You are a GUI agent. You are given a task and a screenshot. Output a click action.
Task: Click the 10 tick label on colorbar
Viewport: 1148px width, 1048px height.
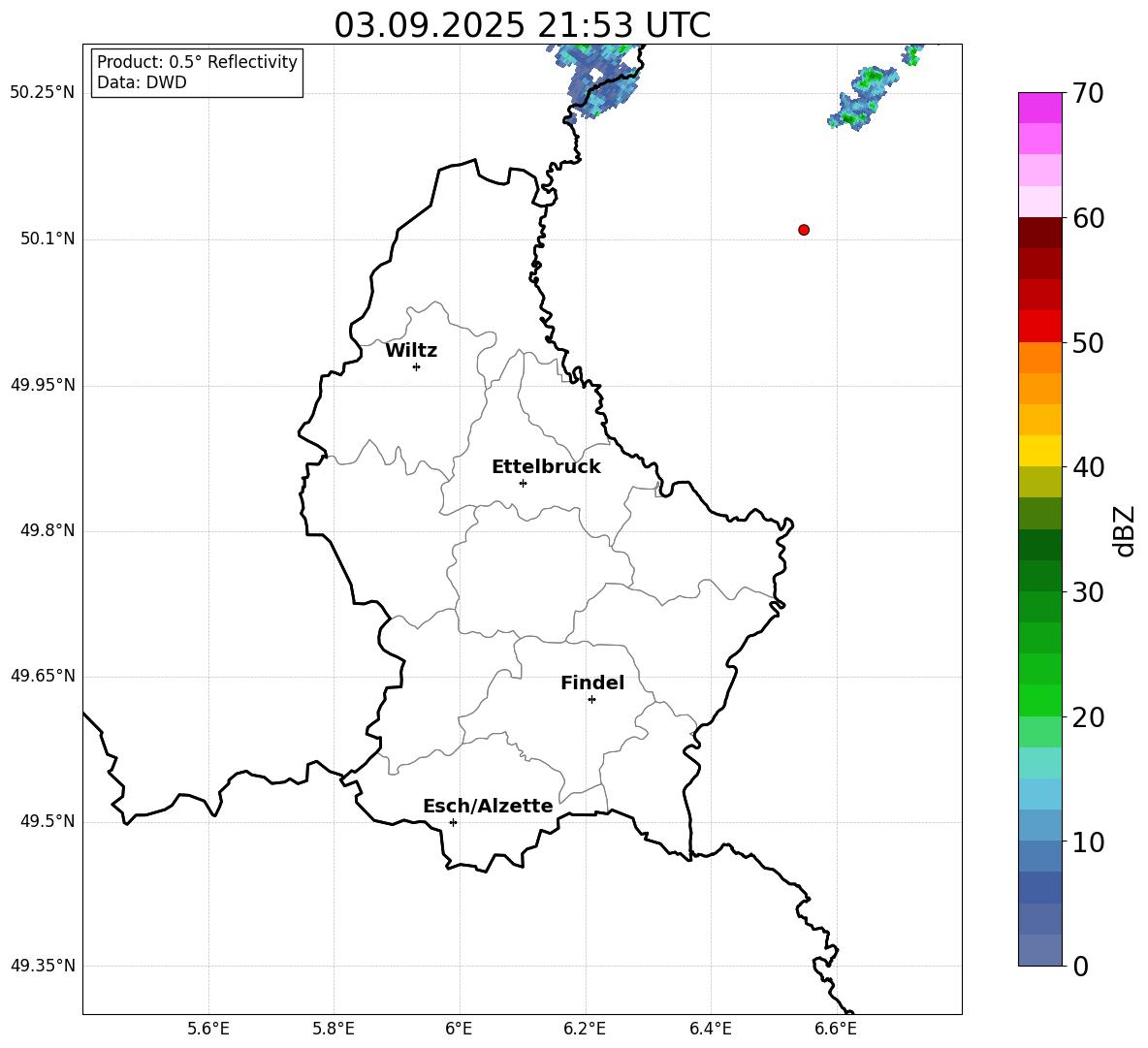(1088, 842)
